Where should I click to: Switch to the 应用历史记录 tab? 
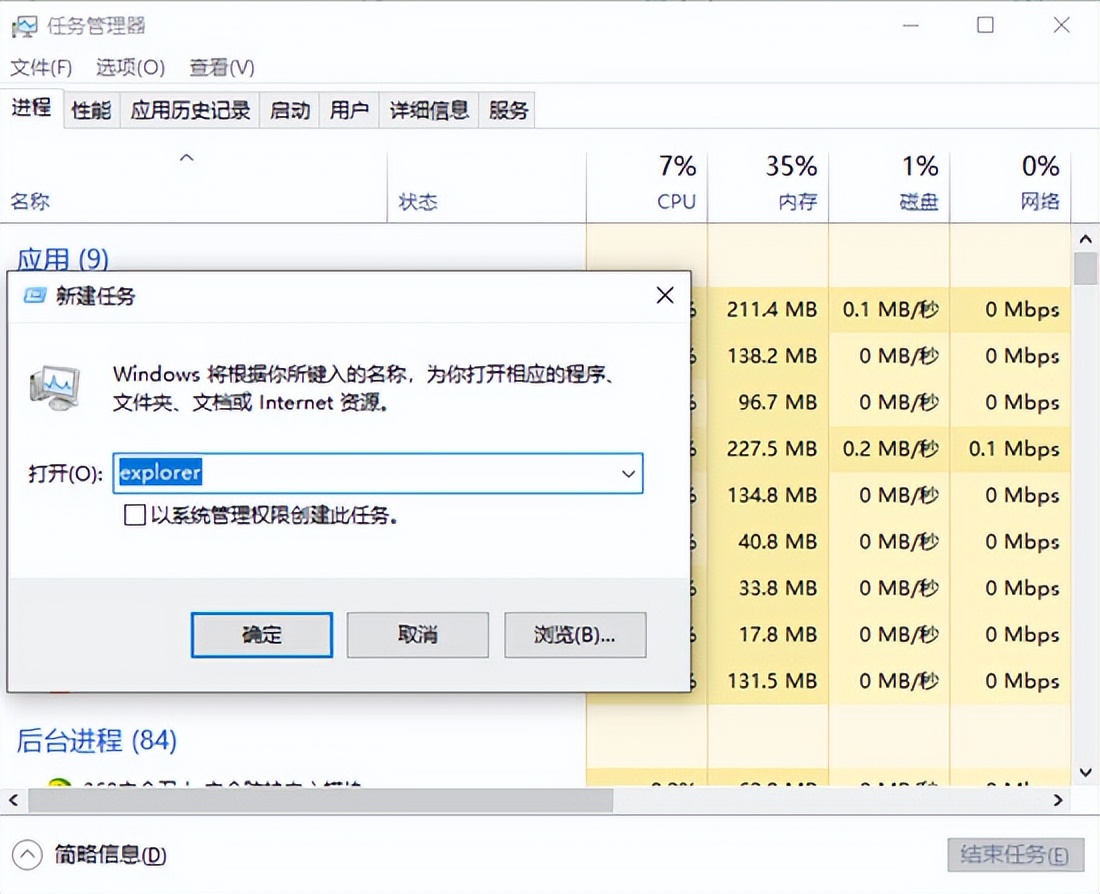(x=190, y=110)
